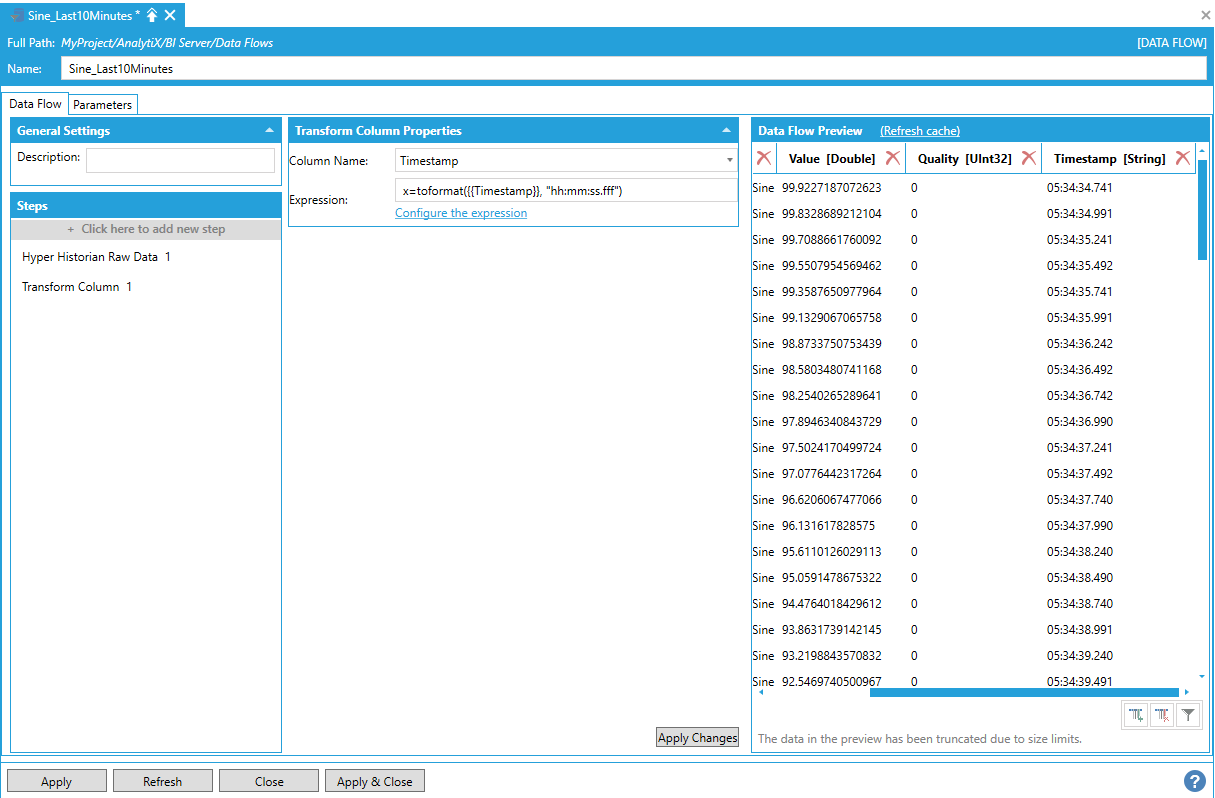Select the Data Flow tab
Image resolution: width=1215 pixels, height=798 pixels.
(x=36, y=104)
